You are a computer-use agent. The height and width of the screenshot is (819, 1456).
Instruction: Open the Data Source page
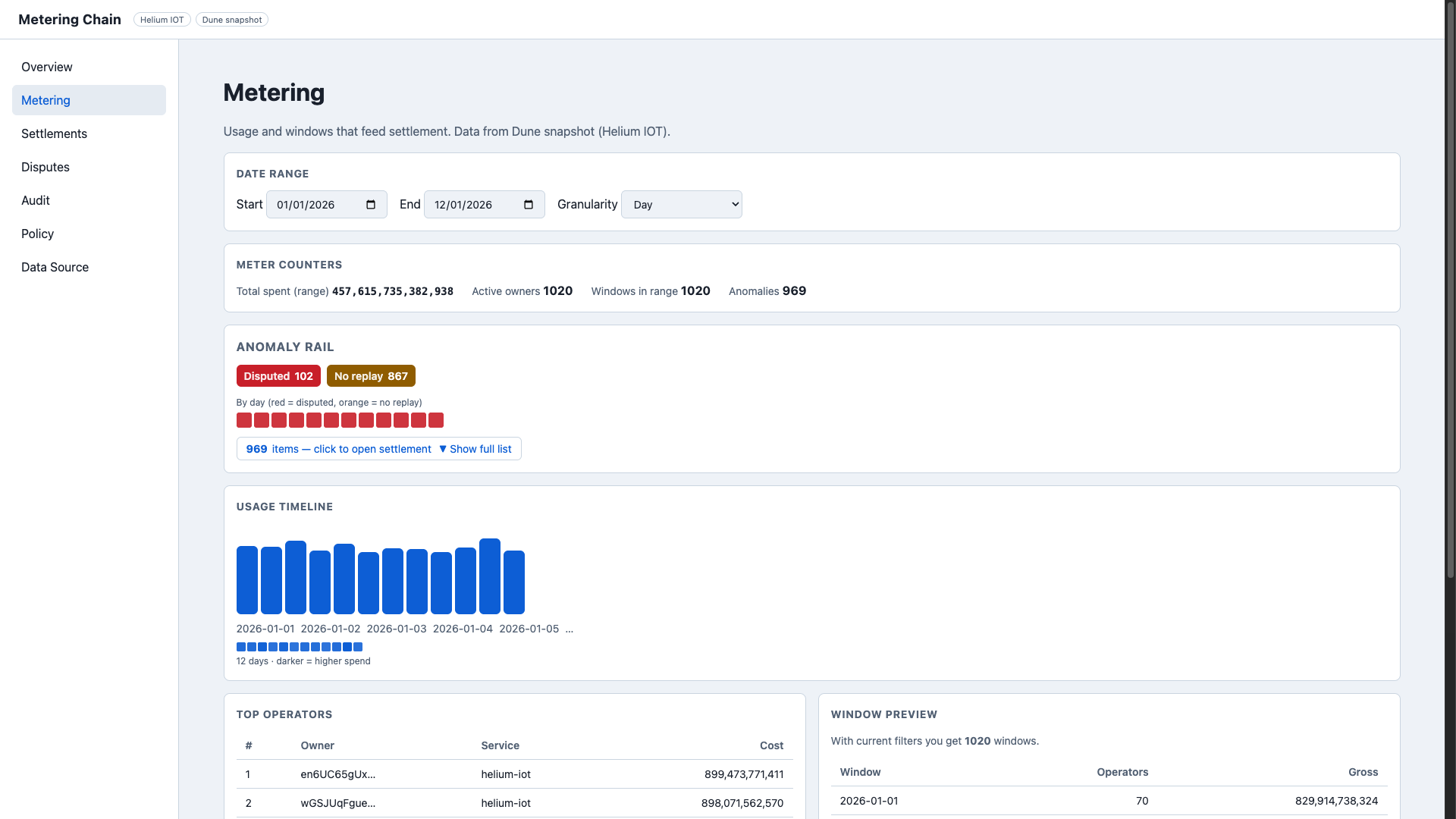pos(55,267)
